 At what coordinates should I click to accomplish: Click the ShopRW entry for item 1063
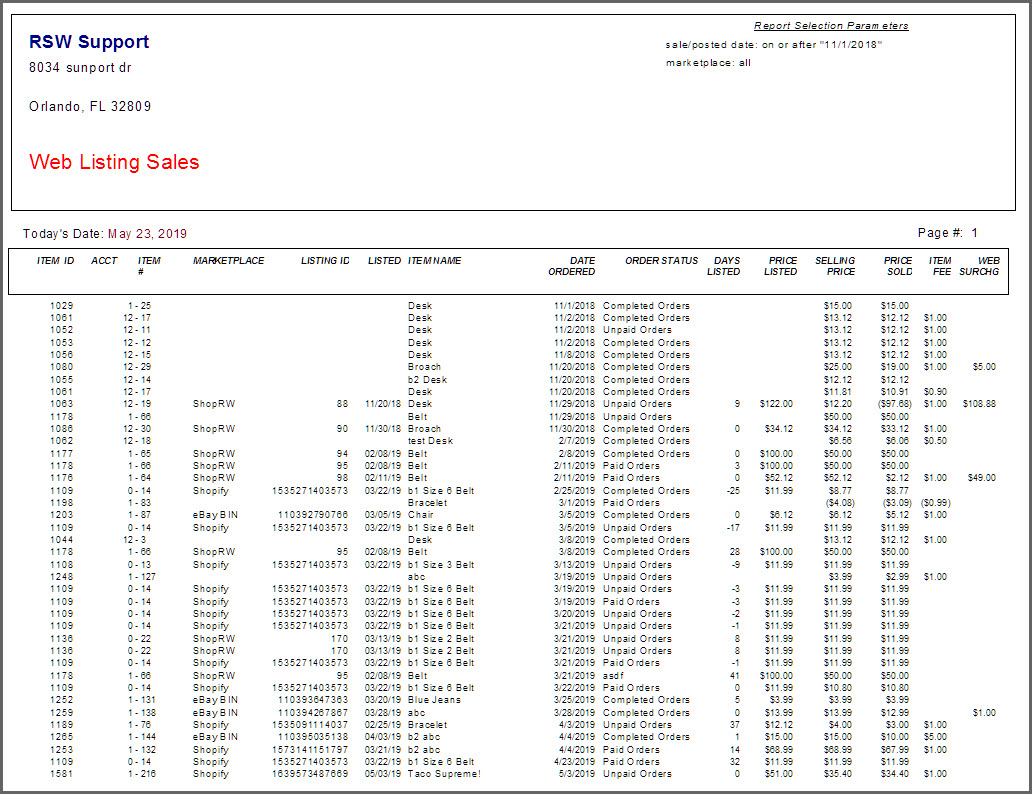[x=212, y=404]
